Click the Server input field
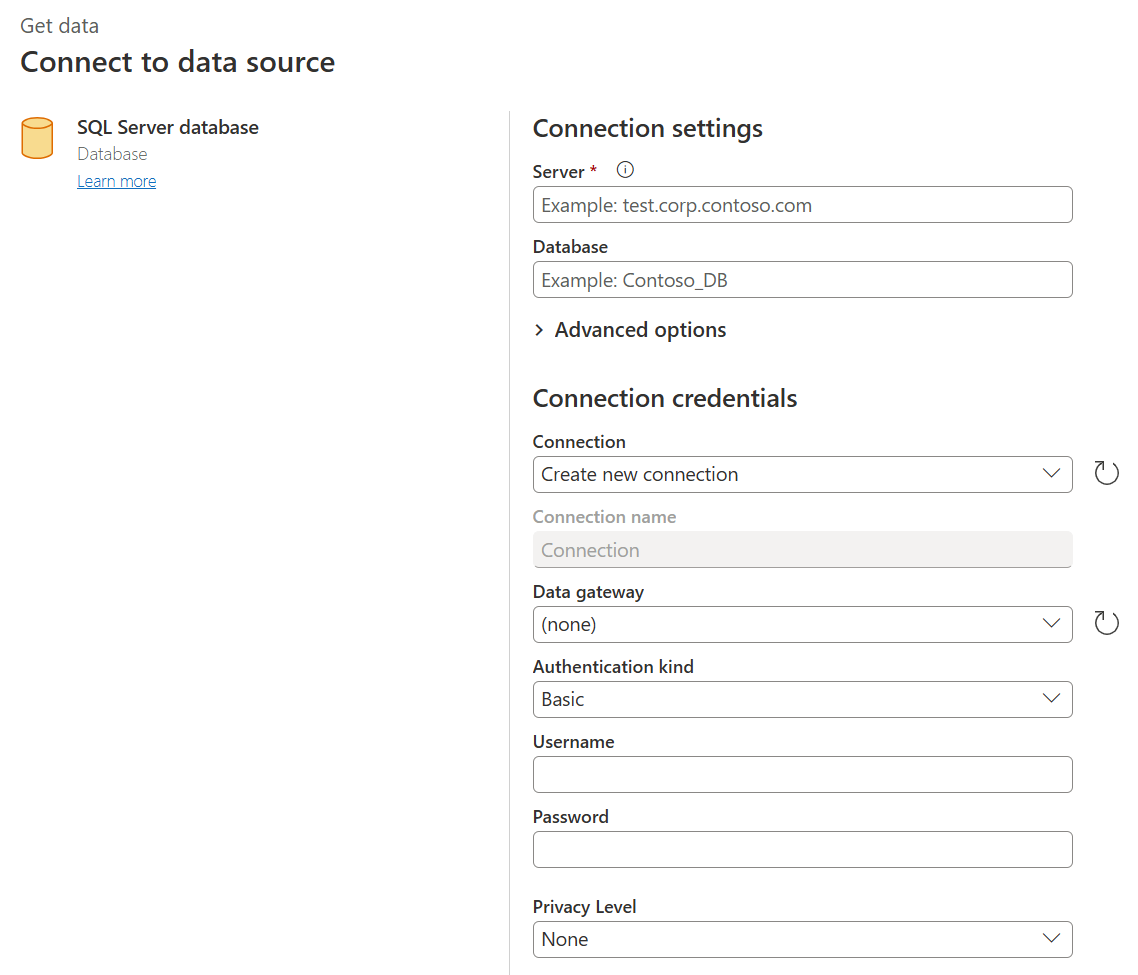The height and width of the screenshot is (975, 1138). (800, 204)
